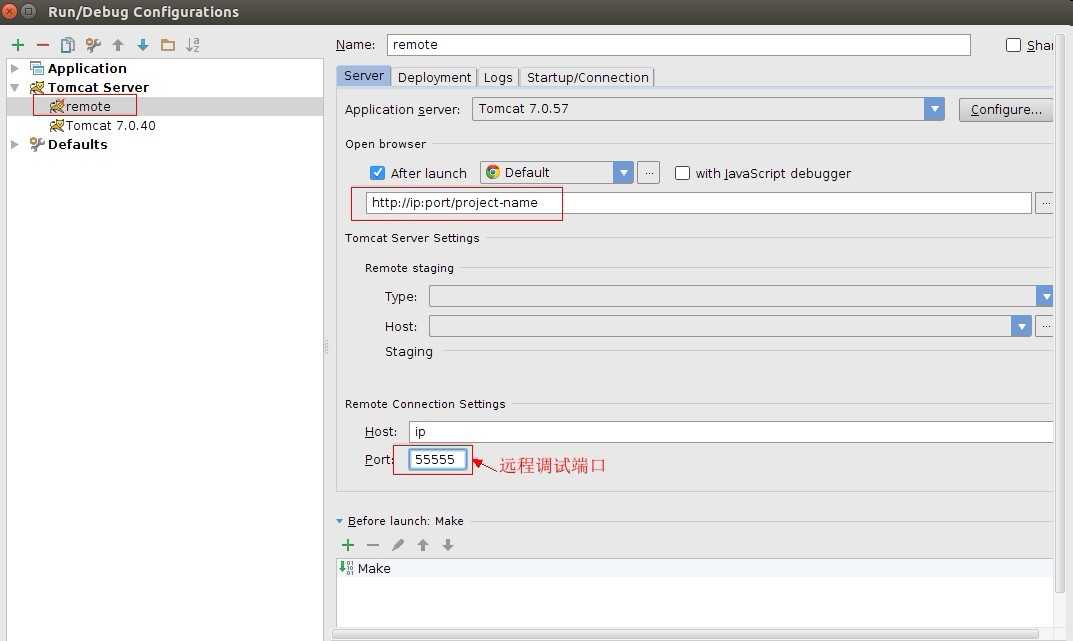Toggle the Share checkbox
This screenshot has height=641, width=1073.
point(1013,45)
